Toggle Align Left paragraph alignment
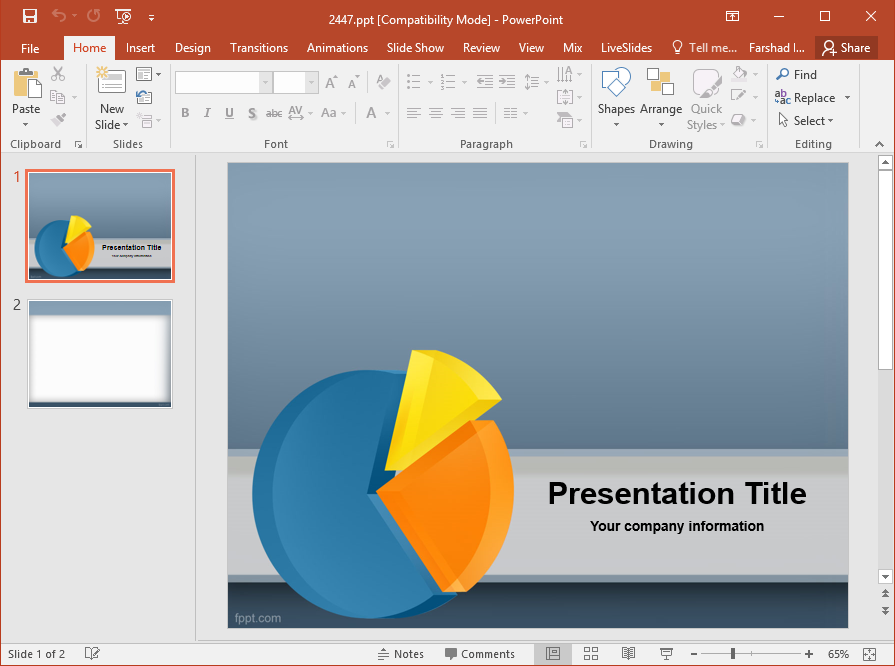This screenshot has height=666, width=895. [414, 113]
